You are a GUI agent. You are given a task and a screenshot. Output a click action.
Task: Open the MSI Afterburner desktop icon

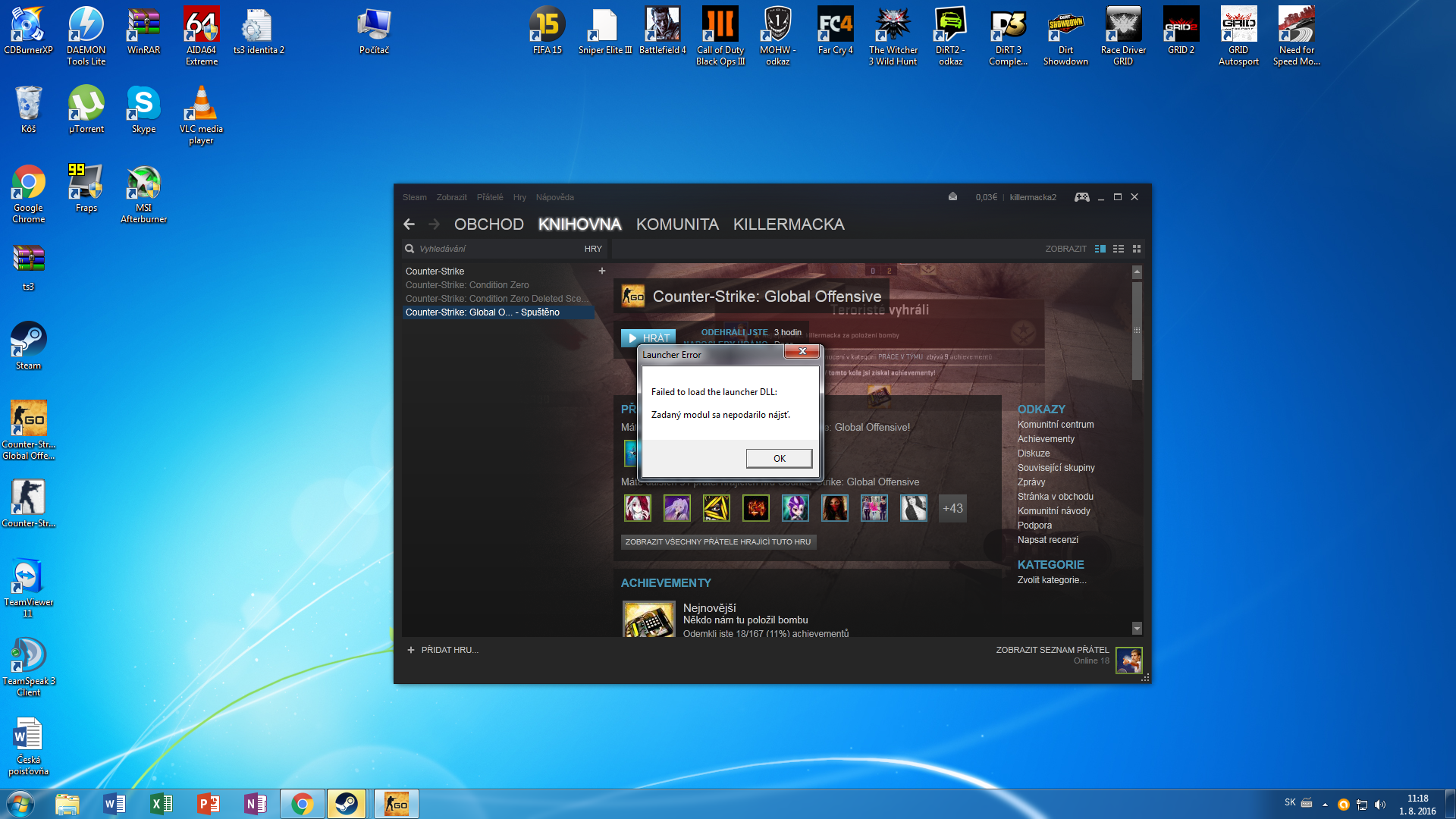coord(143,193)
